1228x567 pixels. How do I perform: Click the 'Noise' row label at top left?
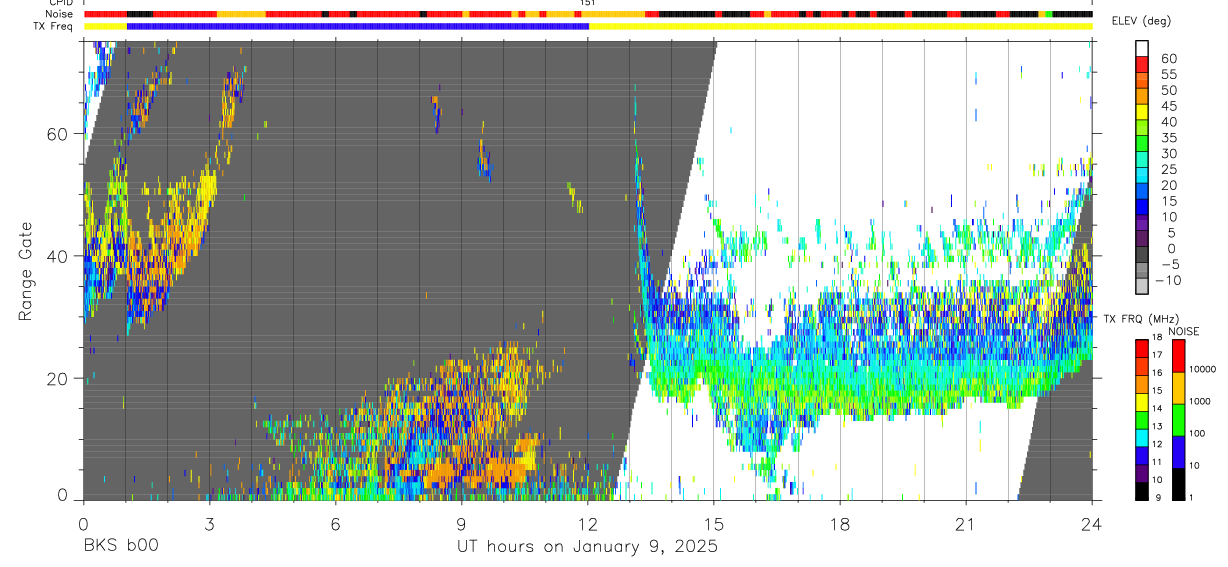pyautogui.click(x=60, y=14)
